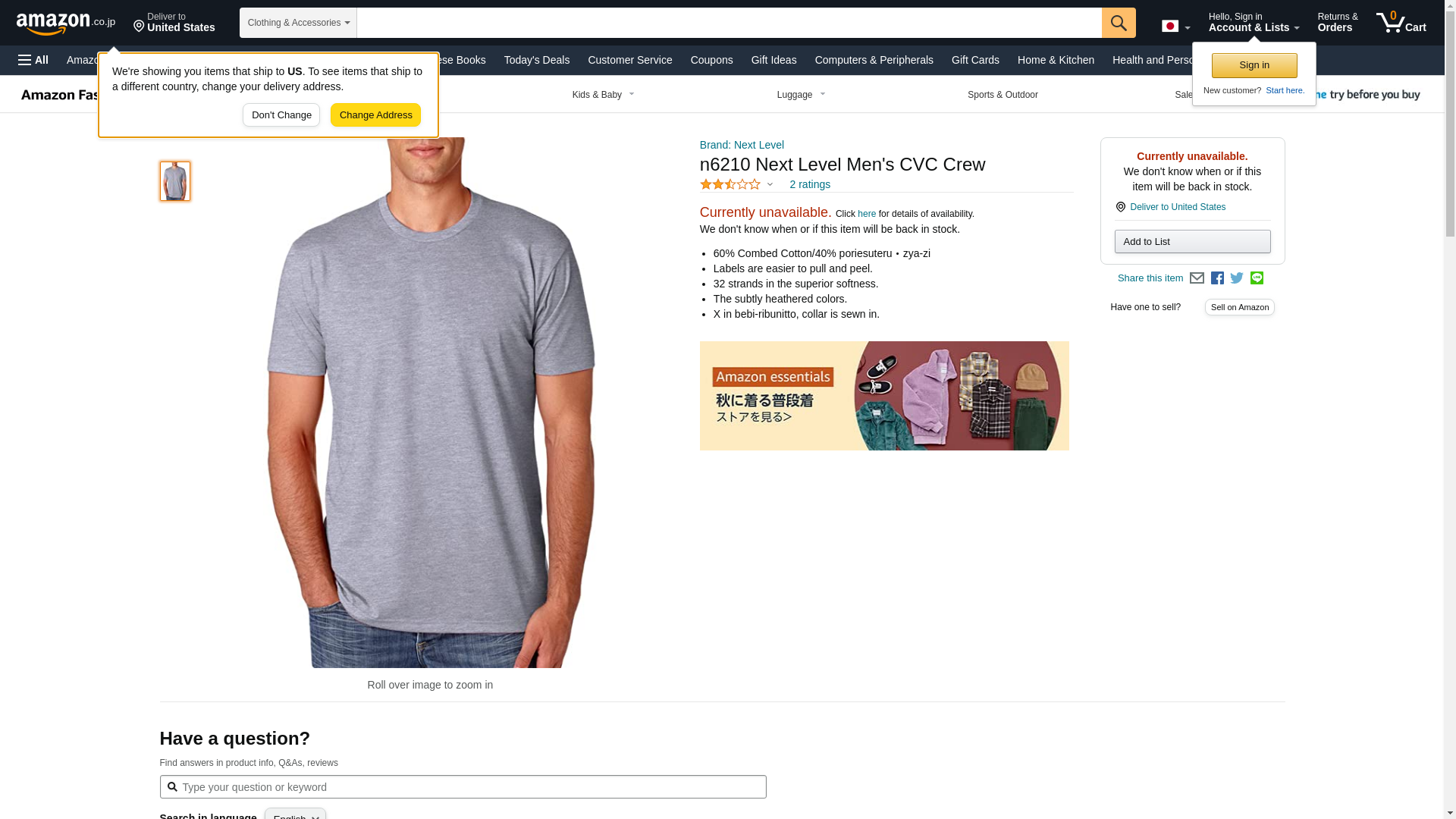1456x819 pixels.
Task: Open Today's Deals nav item
Action: (536, 60)
